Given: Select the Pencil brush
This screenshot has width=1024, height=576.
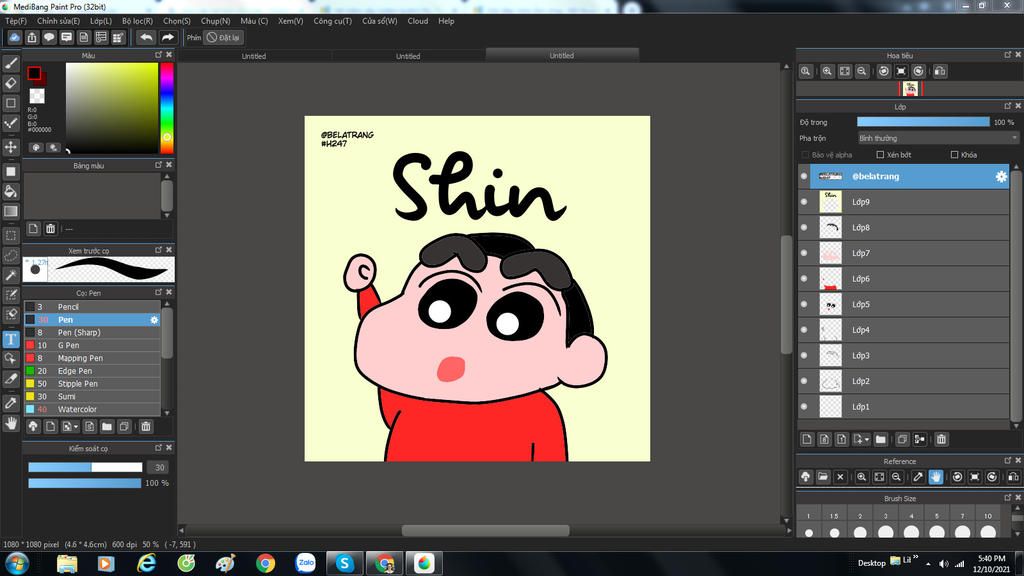Looking at the screenshot, I should coord(92,307).
